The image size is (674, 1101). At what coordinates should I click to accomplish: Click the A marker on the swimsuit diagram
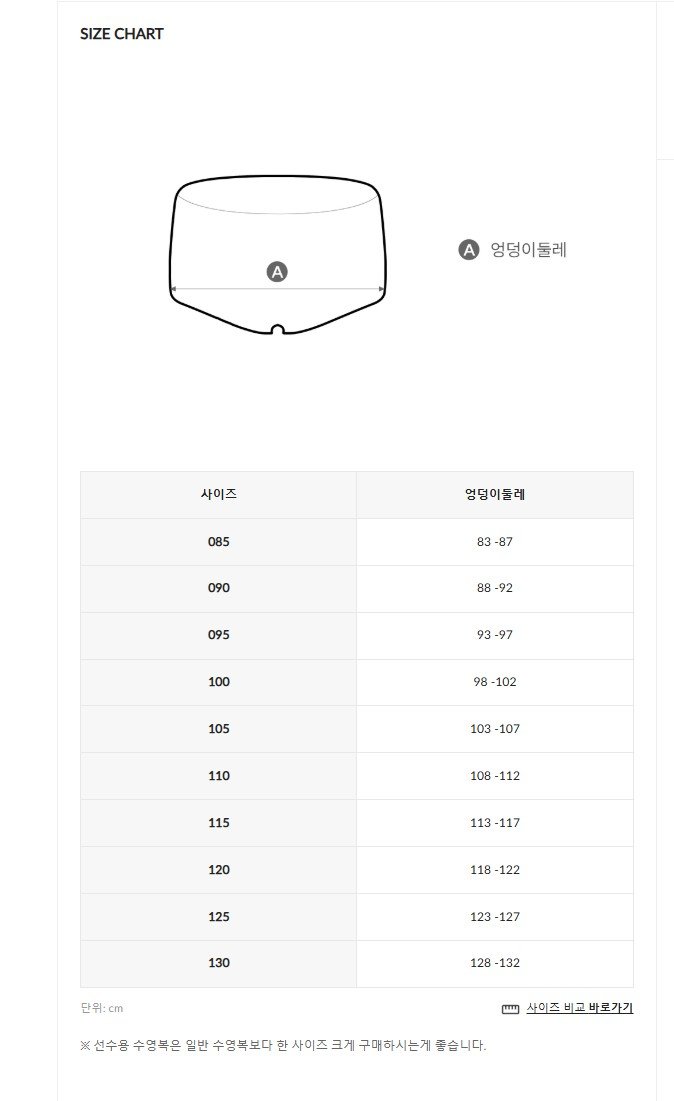tap(277, 272)
